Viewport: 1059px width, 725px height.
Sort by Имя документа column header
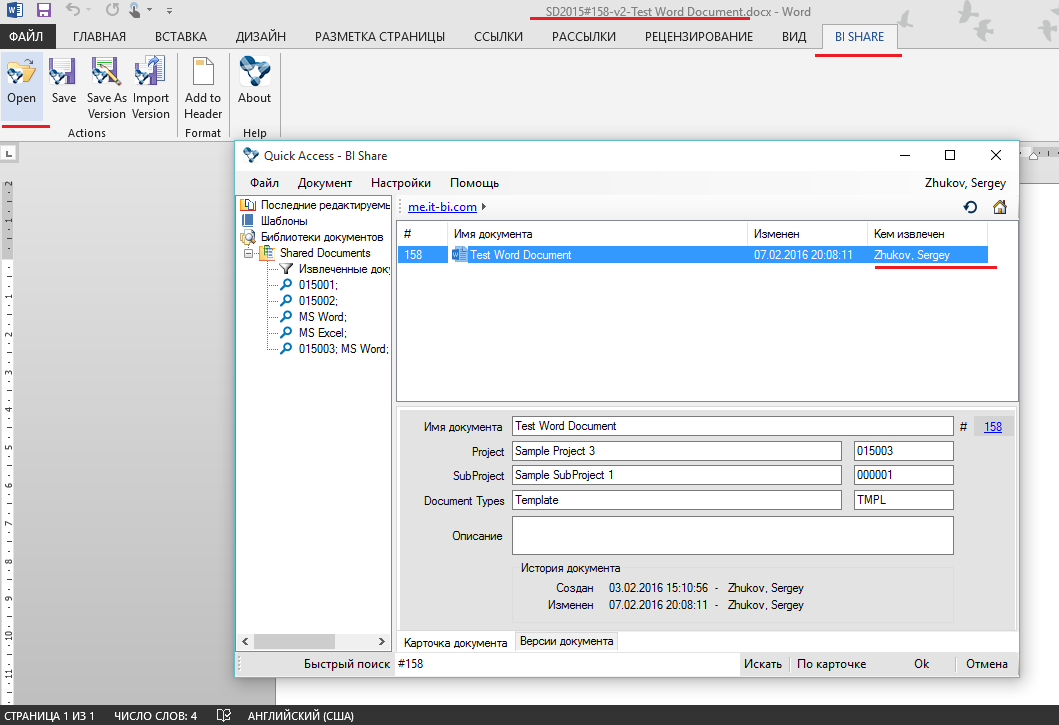(x=597, y=234)
